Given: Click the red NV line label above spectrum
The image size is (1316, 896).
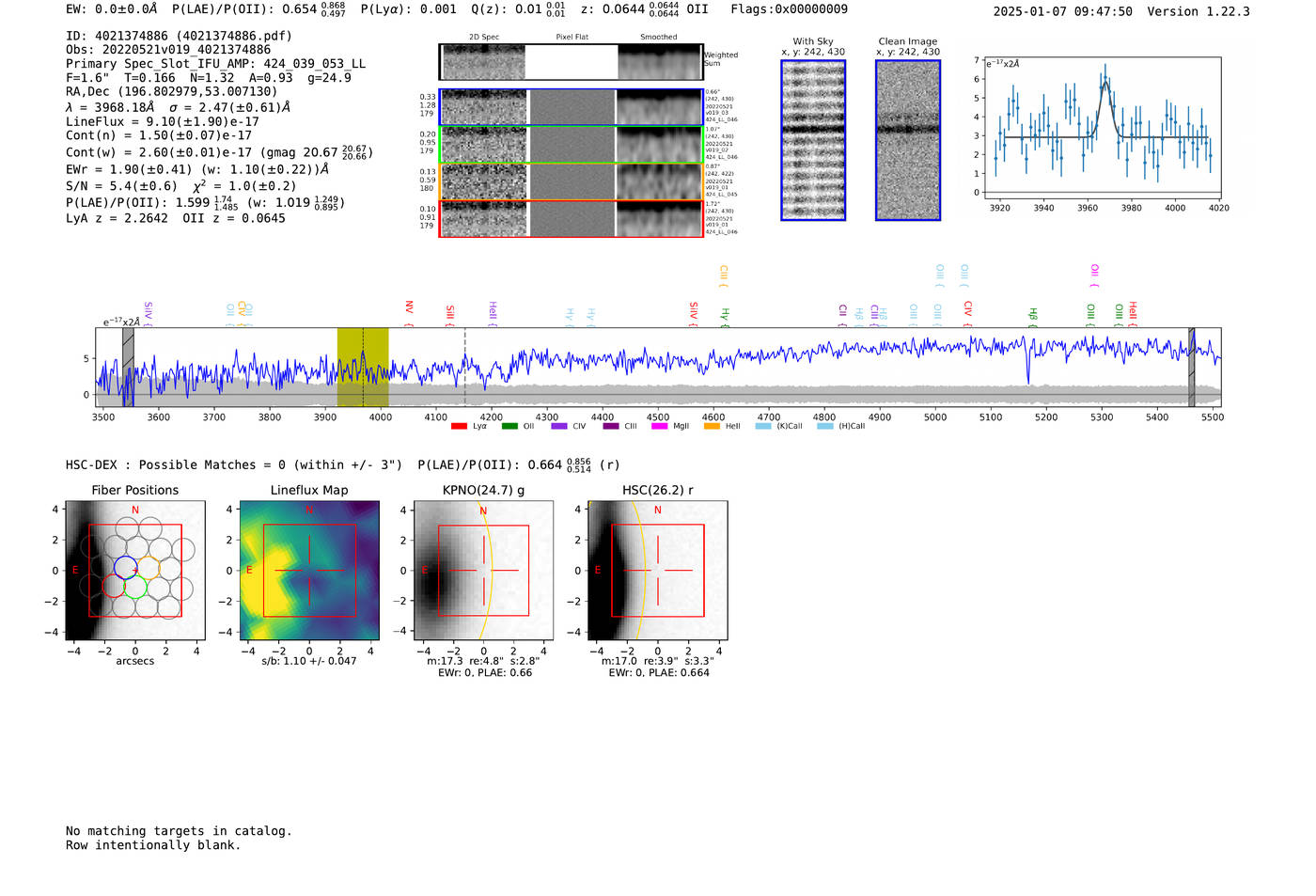Looking at the screenshot, I should [409, 308].
